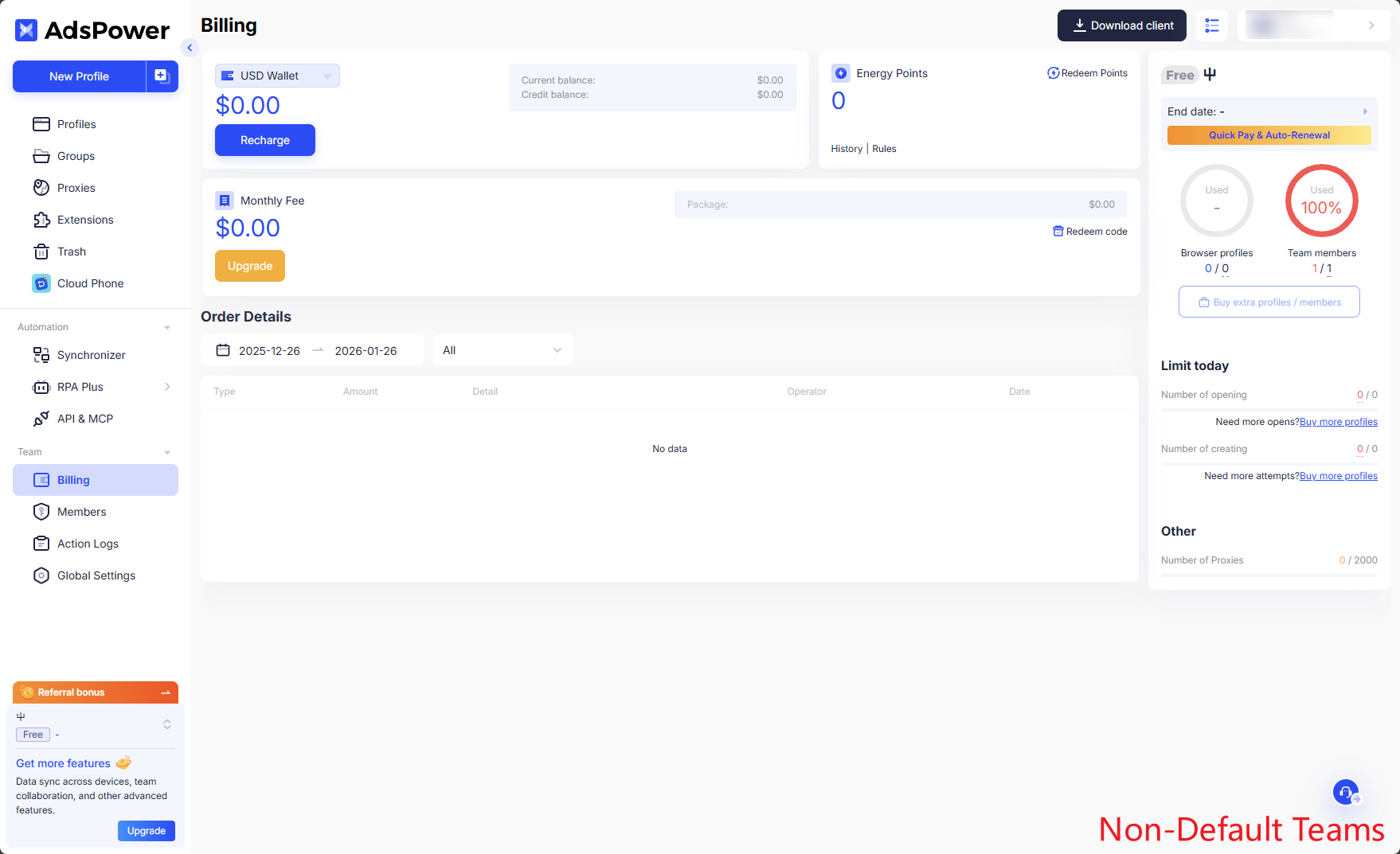The width and height of the screenshot is (1400, 854).
Task: Click the Team members 100% usage ring
Action: (x=1321, y=201)
